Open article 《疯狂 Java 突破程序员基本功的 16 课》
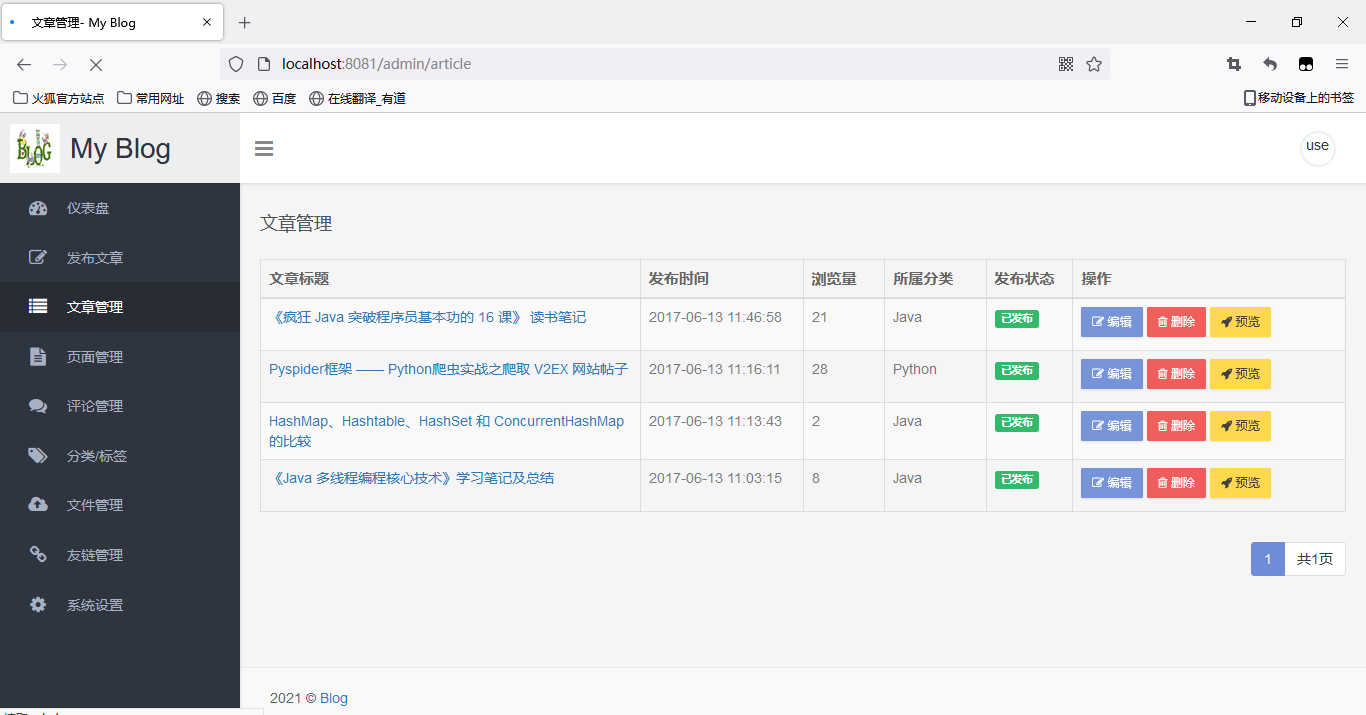This screenshot has height=715, width=1366. 428,317
